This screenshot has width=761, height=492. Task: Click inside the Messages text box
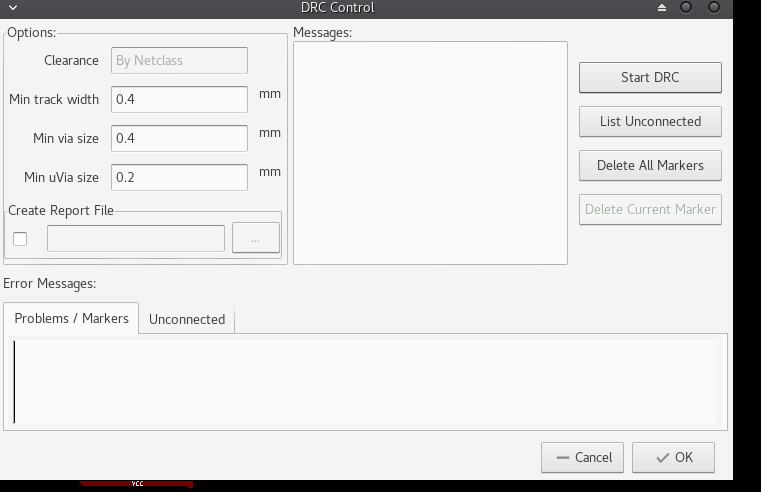(430, 153)
